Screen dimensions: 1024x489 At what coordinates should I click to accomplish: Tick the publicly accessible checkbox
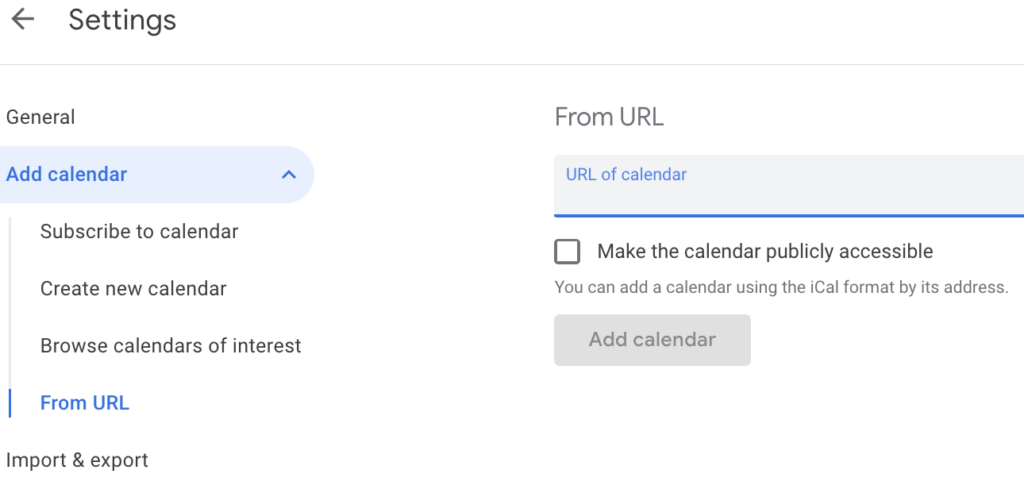click(x=567, y=251)
